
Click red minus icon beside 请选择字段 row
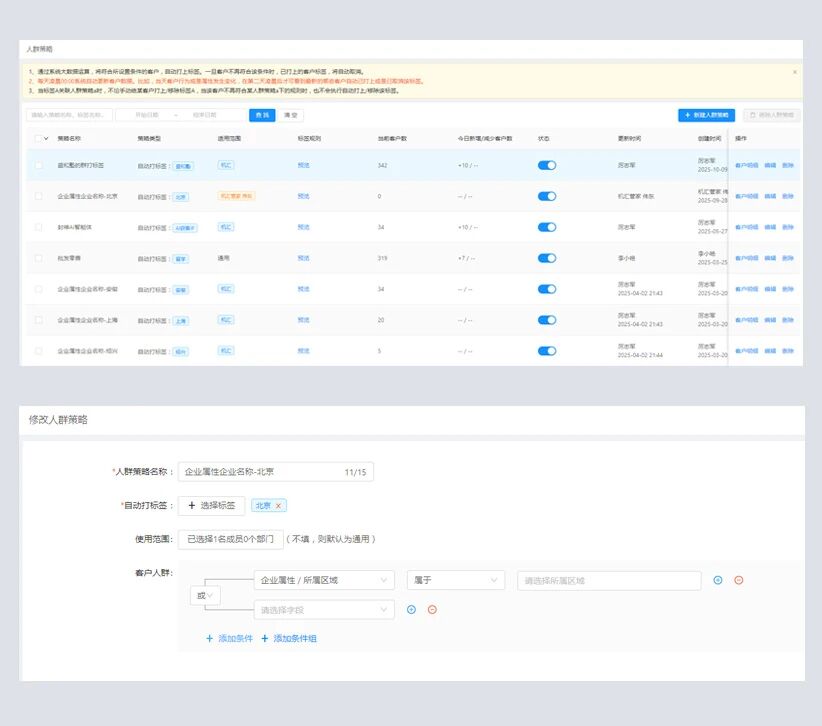click(x=432, y=609)
